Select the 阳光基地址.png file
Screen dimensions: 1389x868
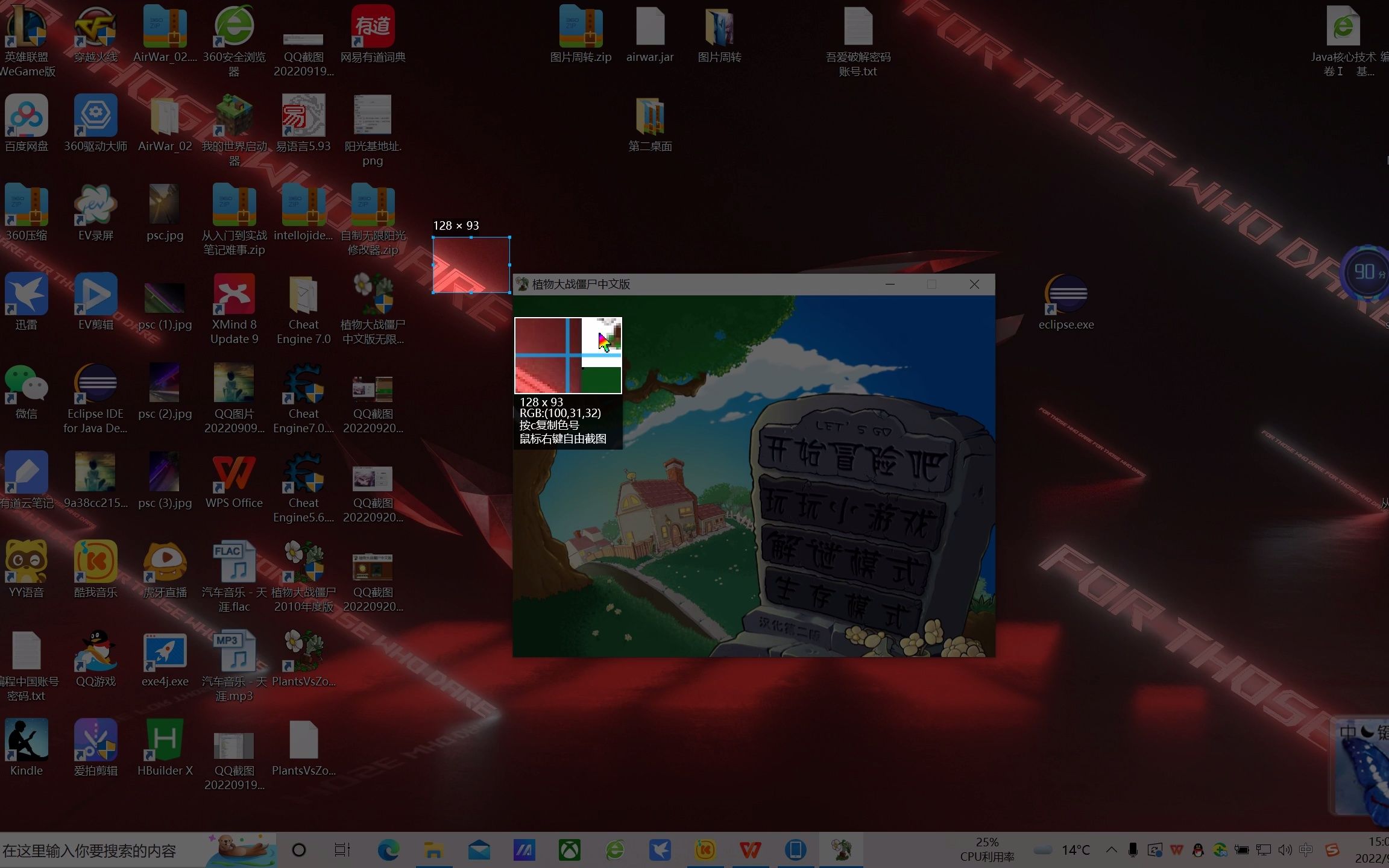[x=373, y=129]
